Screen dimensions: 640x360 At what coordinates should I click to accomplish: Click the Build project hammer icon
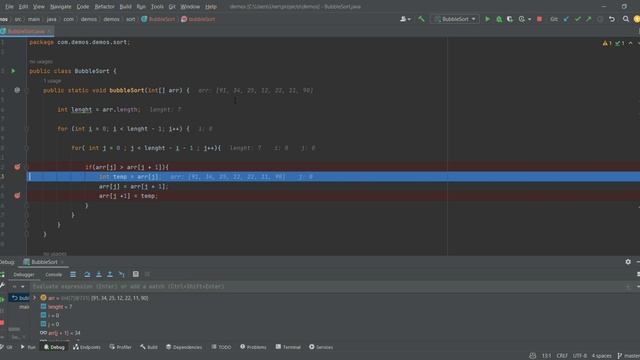(421, 19)
